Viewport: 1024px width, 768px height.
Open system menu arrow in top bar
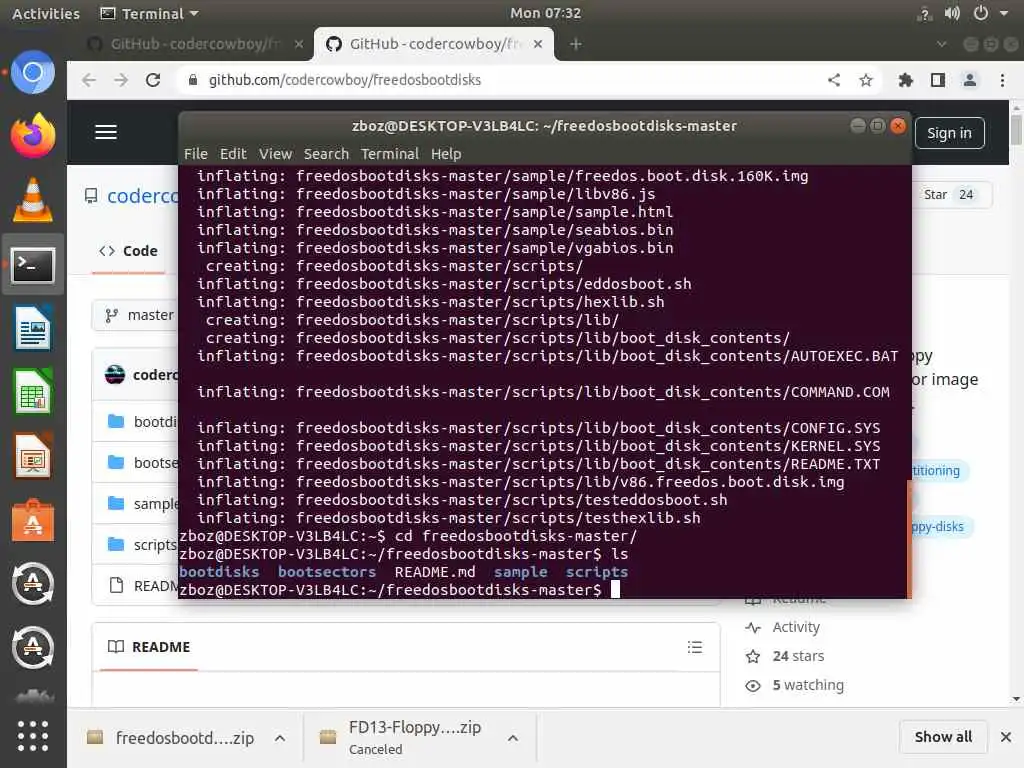[1004, 13]
